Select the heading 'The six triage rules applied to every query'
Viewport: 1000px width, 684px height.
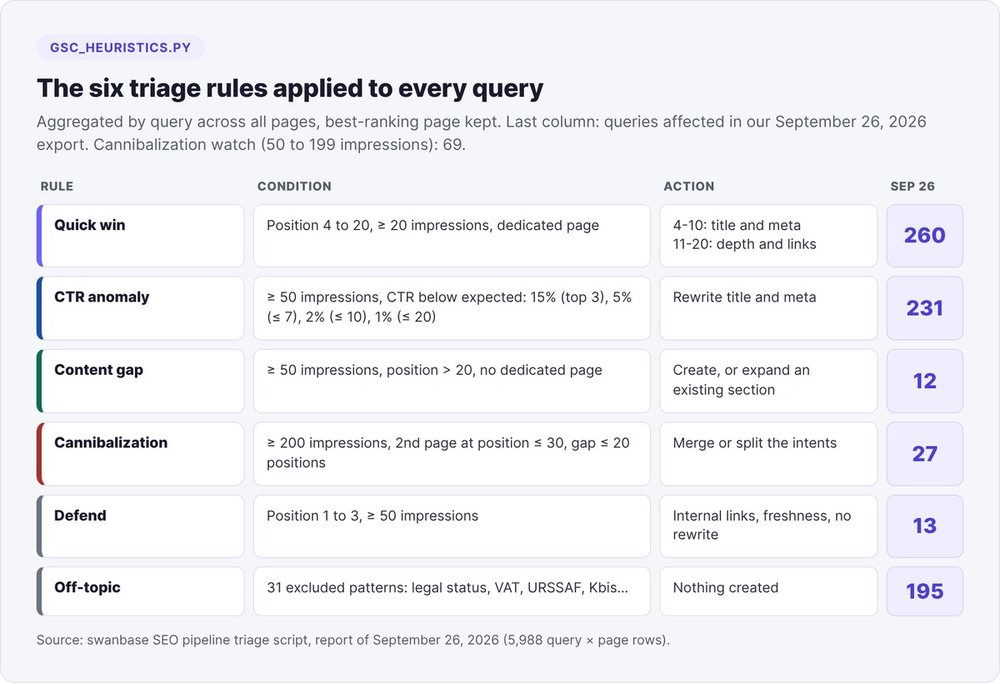coord(290,88)
